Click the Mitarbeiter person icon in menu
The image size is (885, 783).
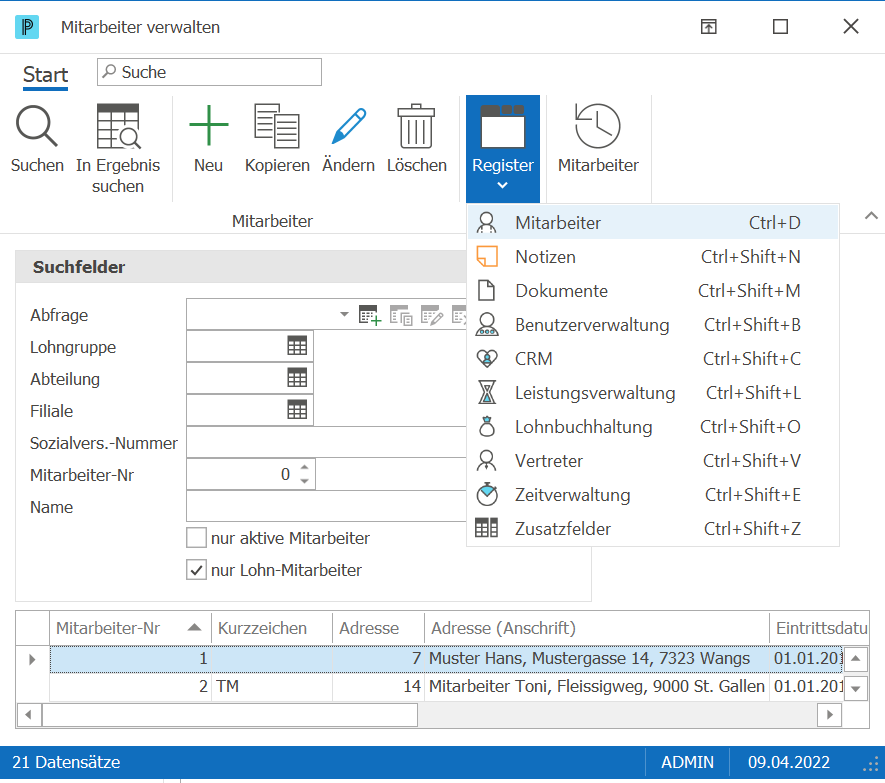tap(487, 223)
